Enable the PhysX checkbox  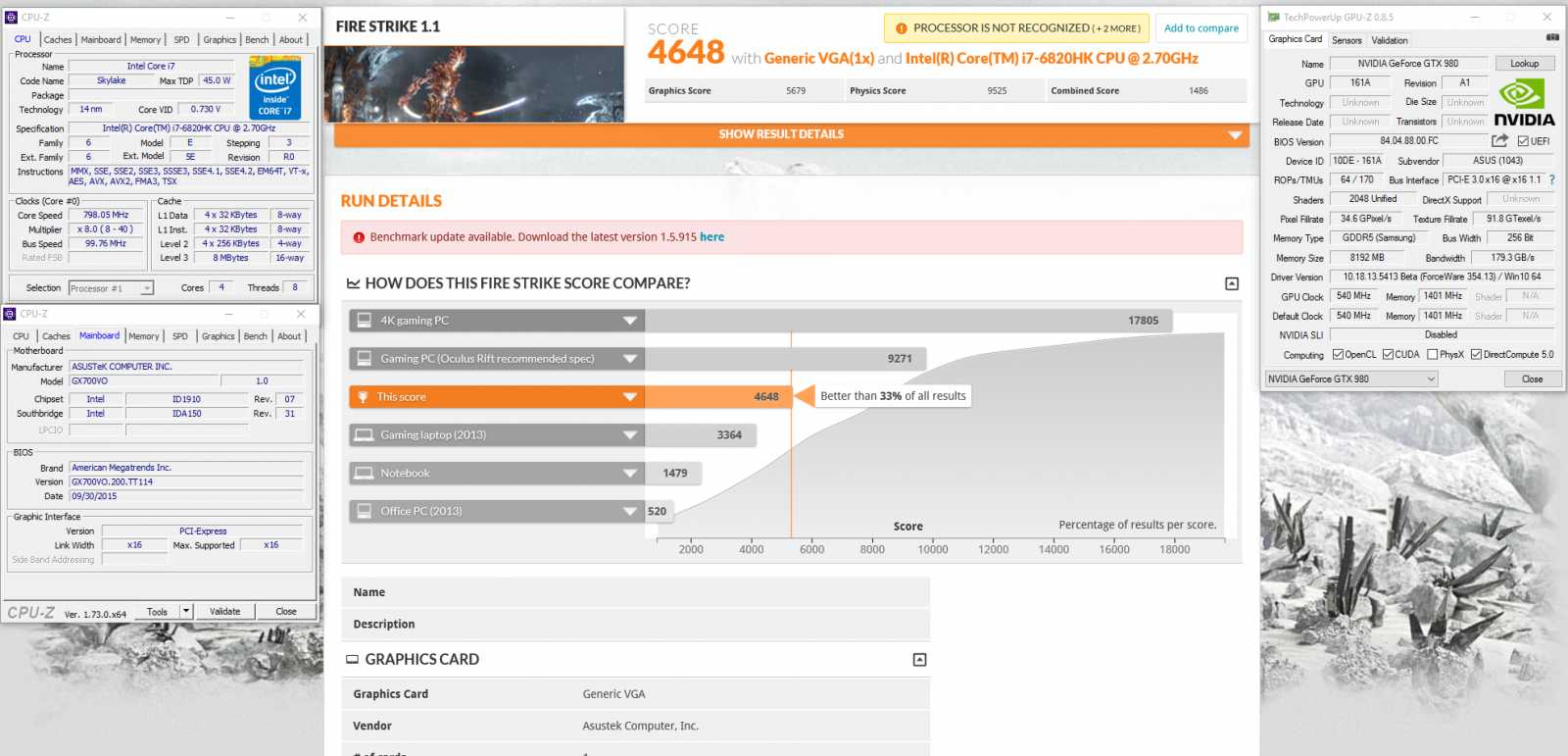(1433, 355)
